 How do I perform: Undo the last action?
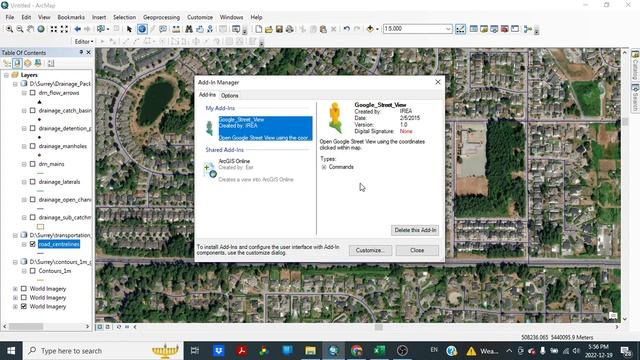[347, 29]
